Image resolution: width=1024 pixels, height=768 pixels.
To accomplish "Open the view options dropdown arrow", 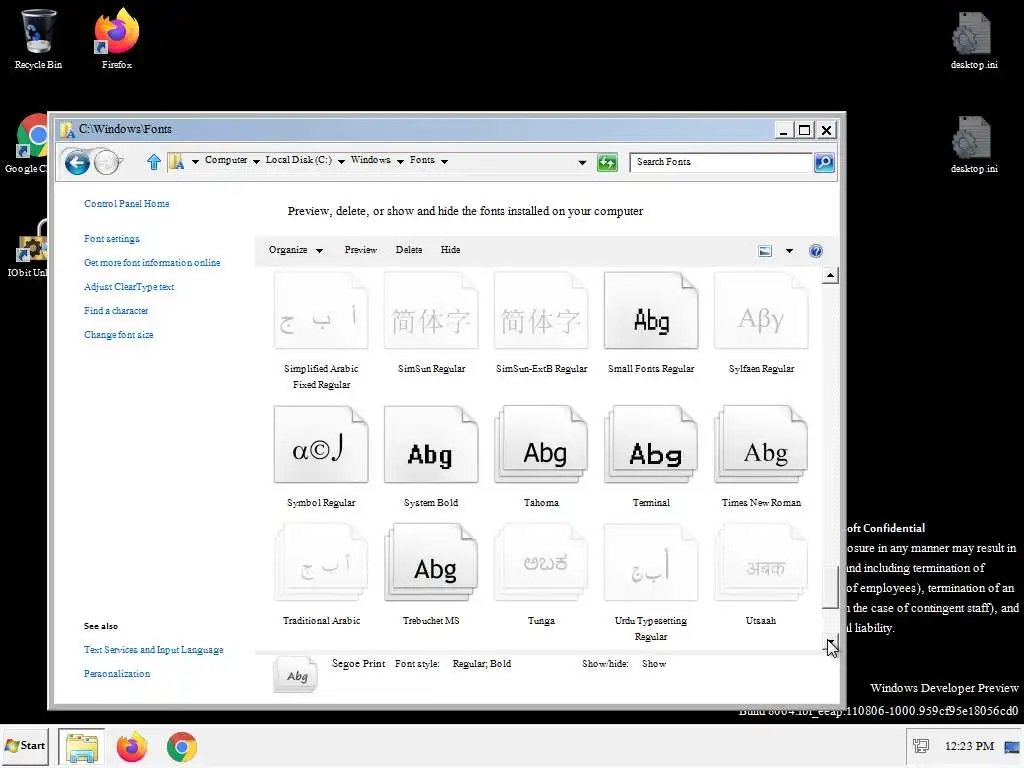I will pyautogui.click(x=789, y=251).
